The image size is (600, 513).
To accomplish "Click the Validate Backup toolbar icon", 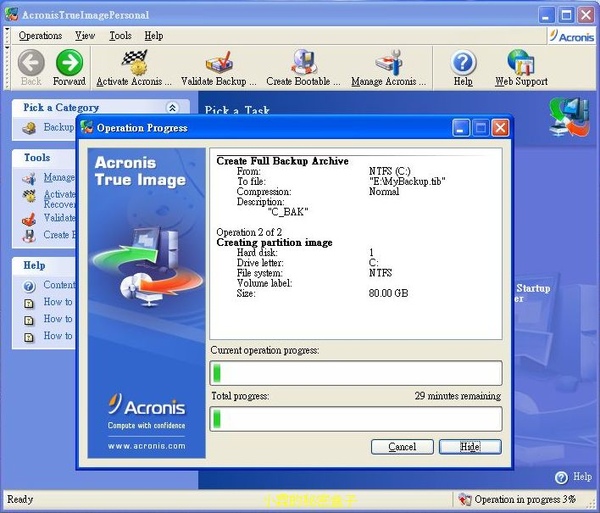I will point(218,62).
